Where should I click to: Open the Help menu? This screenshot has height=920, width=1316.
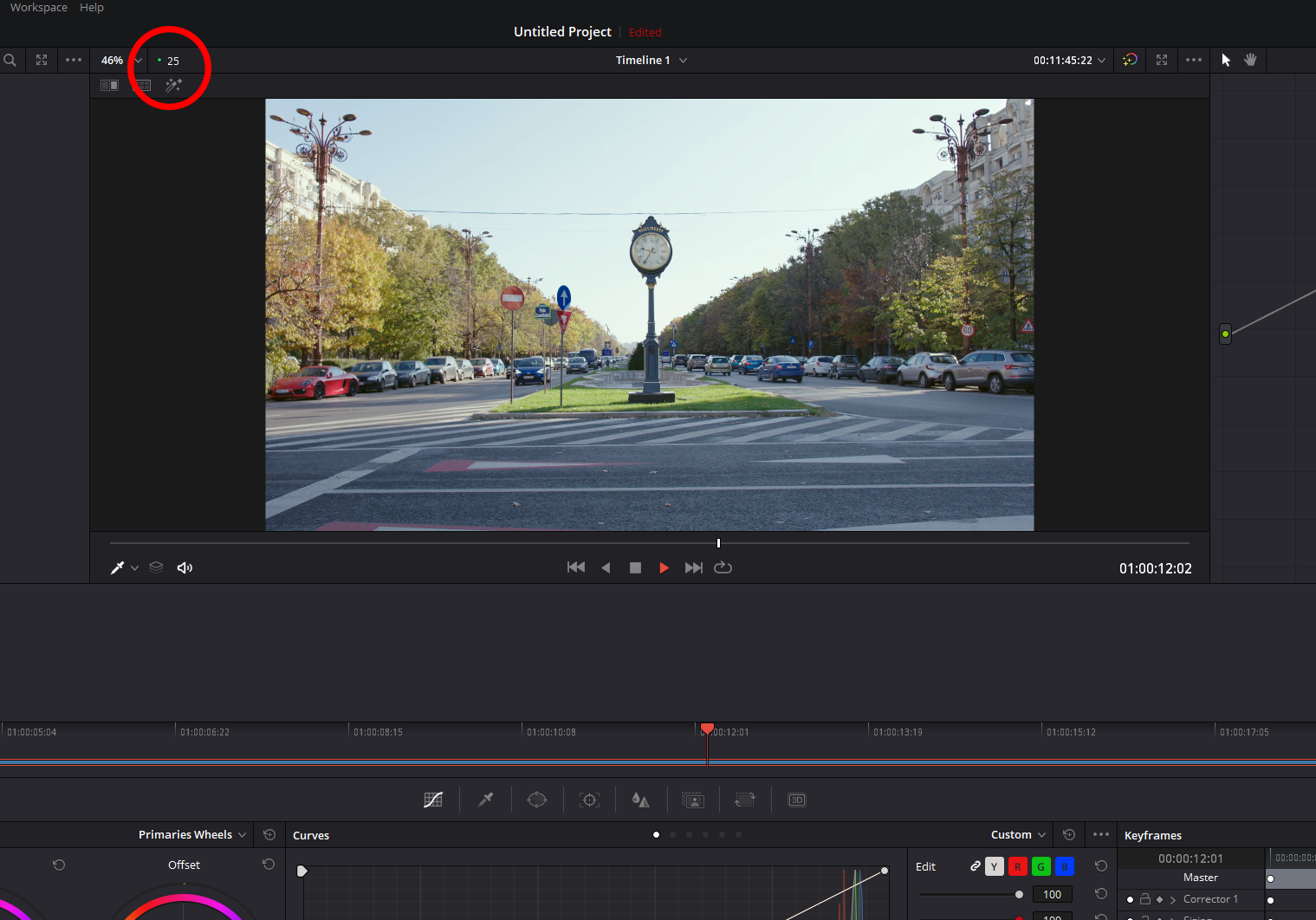92,8
